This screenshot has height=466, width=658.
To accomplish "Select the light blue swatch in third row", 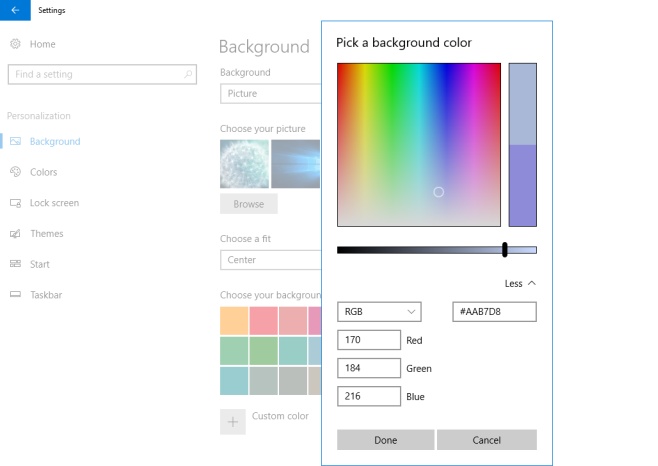I will pyautogui.click(x=234, y=381).
